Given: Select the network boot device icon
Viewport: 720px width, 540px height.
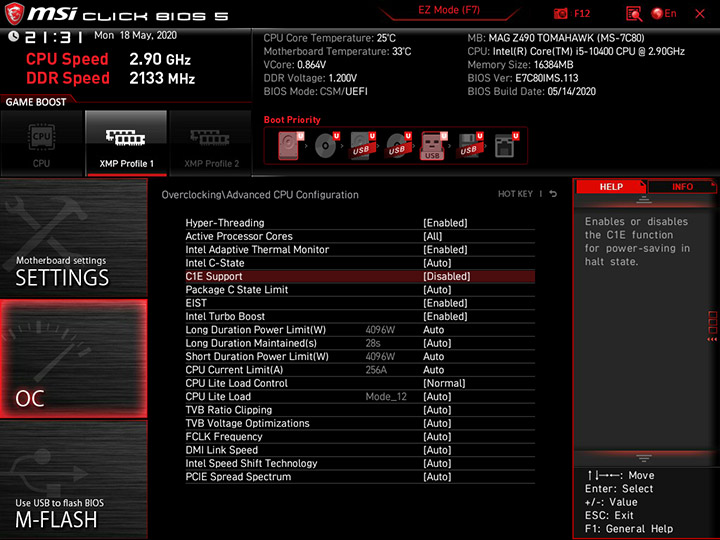Looking at the screenshot, I should 506,146.
